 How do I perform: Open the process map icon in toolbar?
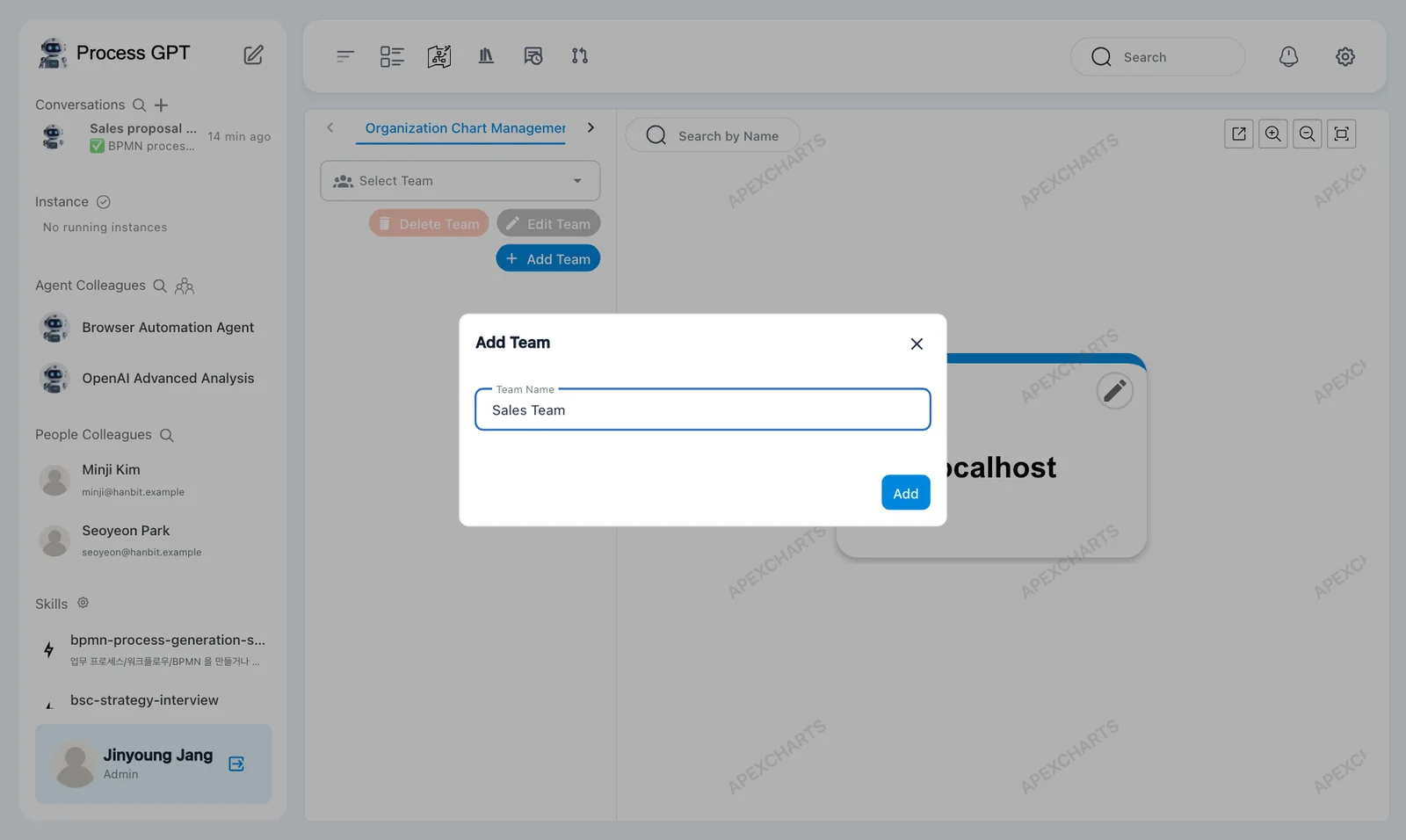click(x=439, y=56)
